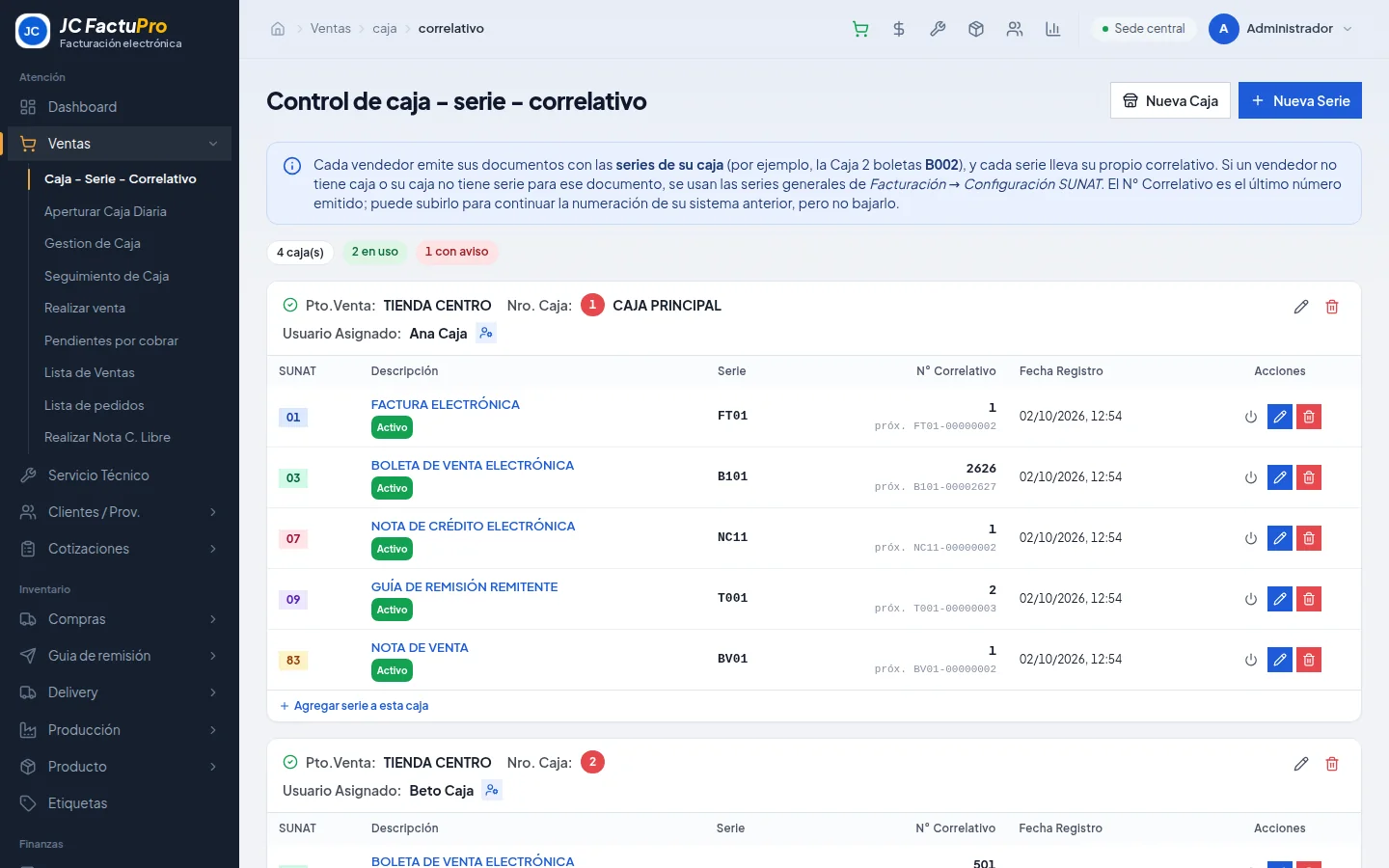
Task: Edit the NC11 series row
Action: tap(1280, 538)
